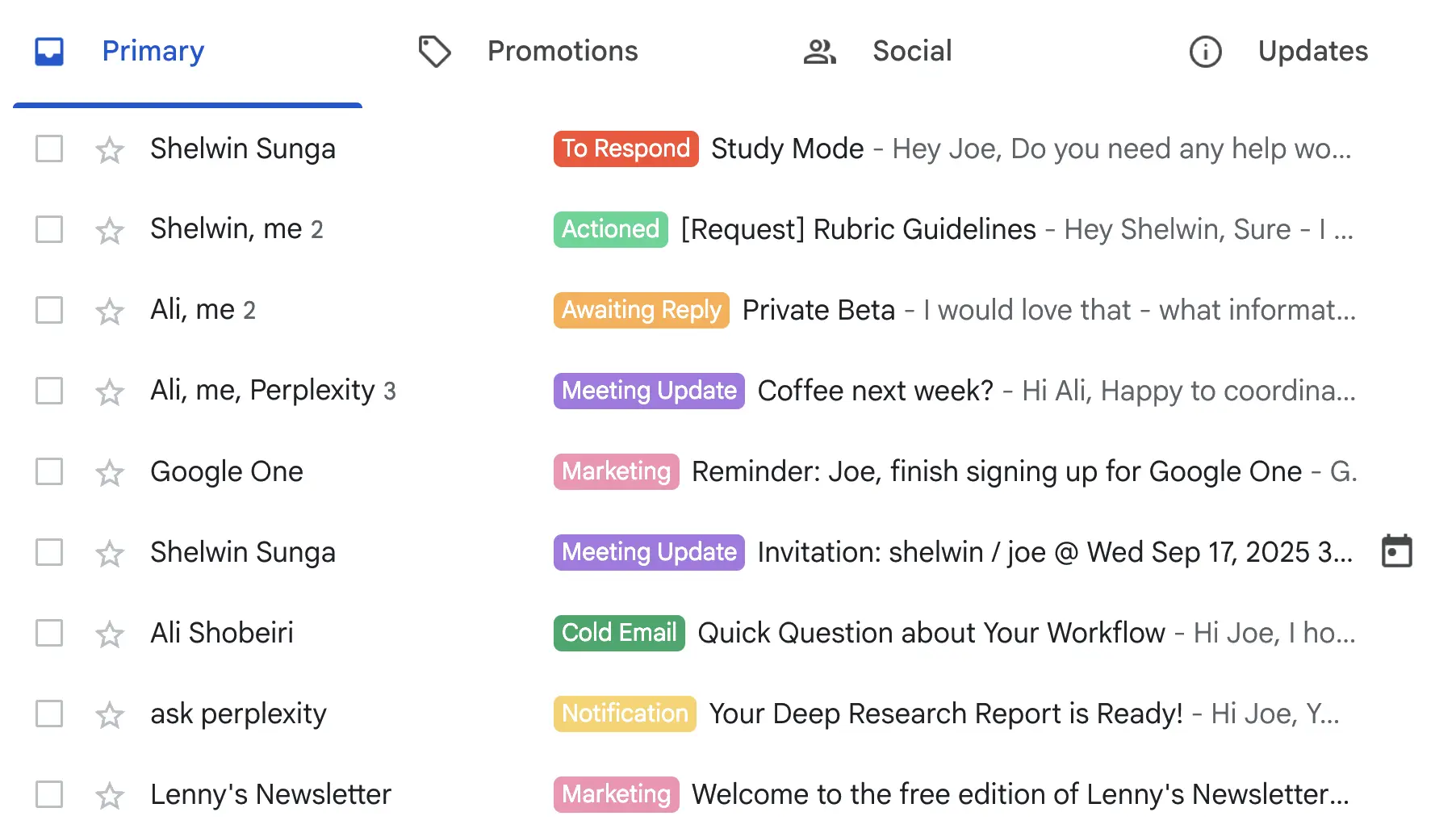1456x833 pixels.
Task: Open the Invitation shelwin / joe email
Action: (1049, 552)
